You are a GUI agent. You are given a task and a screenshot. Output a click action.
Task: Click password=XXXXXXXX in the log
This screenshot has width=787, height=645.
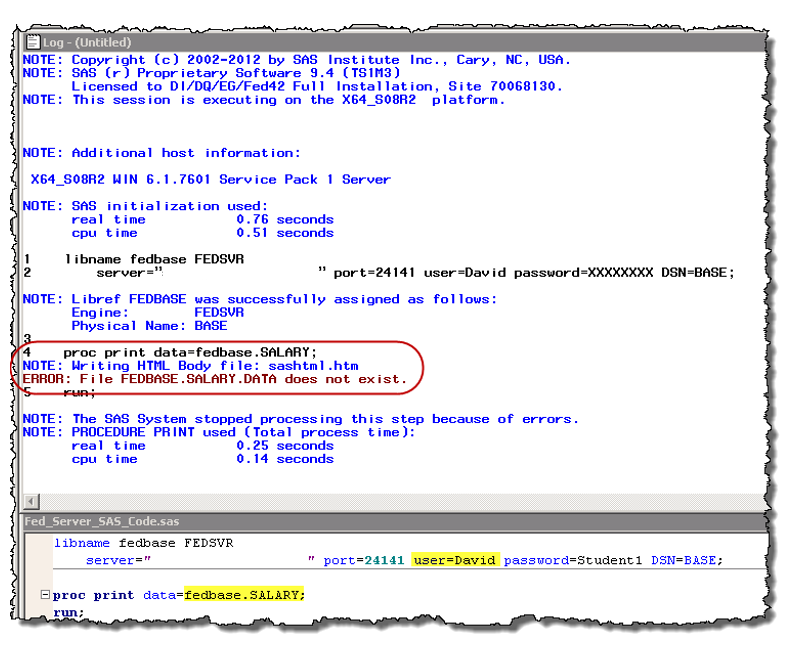pos(583,273)
